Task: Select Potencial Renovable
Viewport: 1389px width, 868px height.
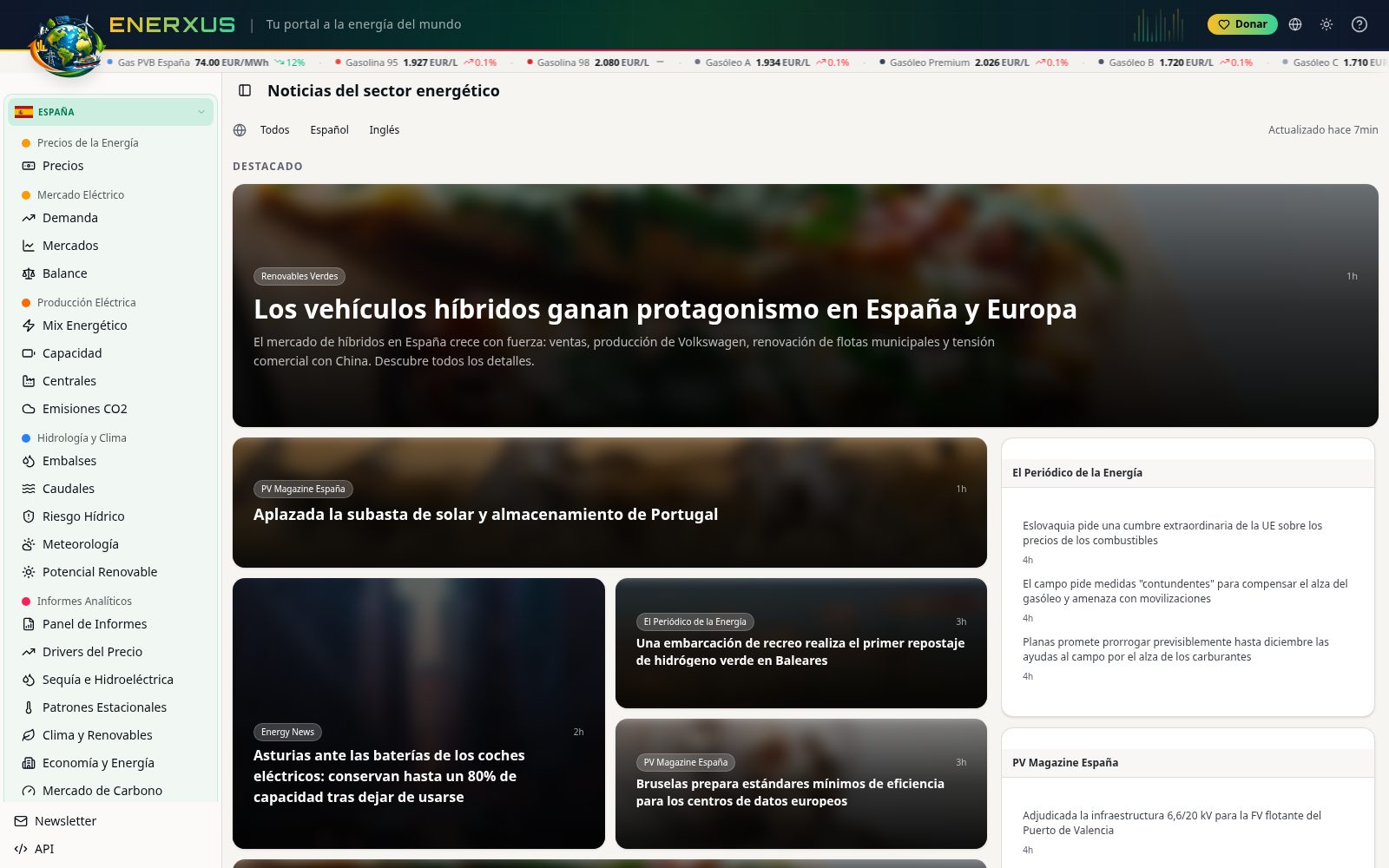Action: (110, 572)
